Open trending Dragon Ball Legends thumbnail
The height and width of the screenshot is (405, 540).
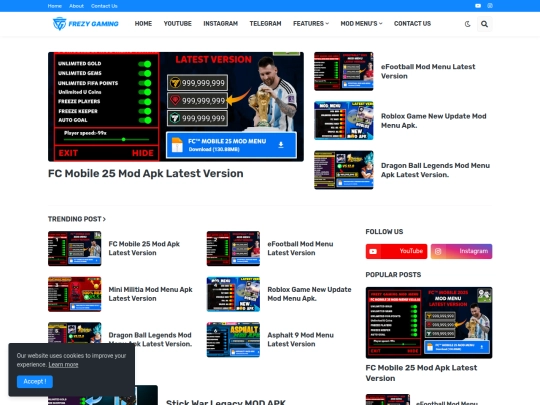[75, 333]
